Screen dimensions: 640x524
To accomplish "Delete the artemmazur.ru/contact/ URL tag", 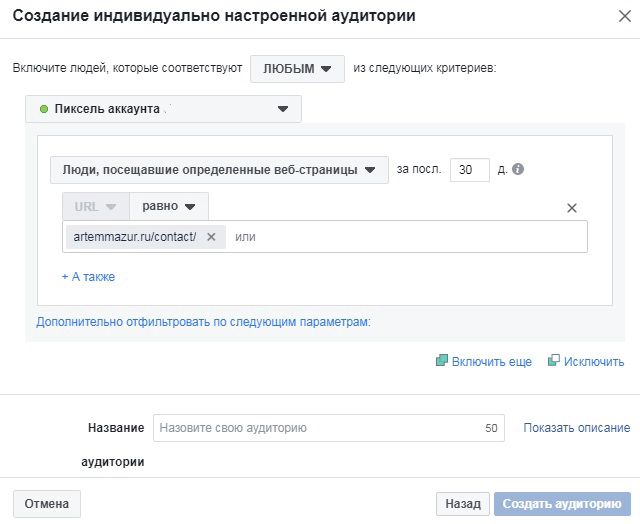I will coord(211,237).
